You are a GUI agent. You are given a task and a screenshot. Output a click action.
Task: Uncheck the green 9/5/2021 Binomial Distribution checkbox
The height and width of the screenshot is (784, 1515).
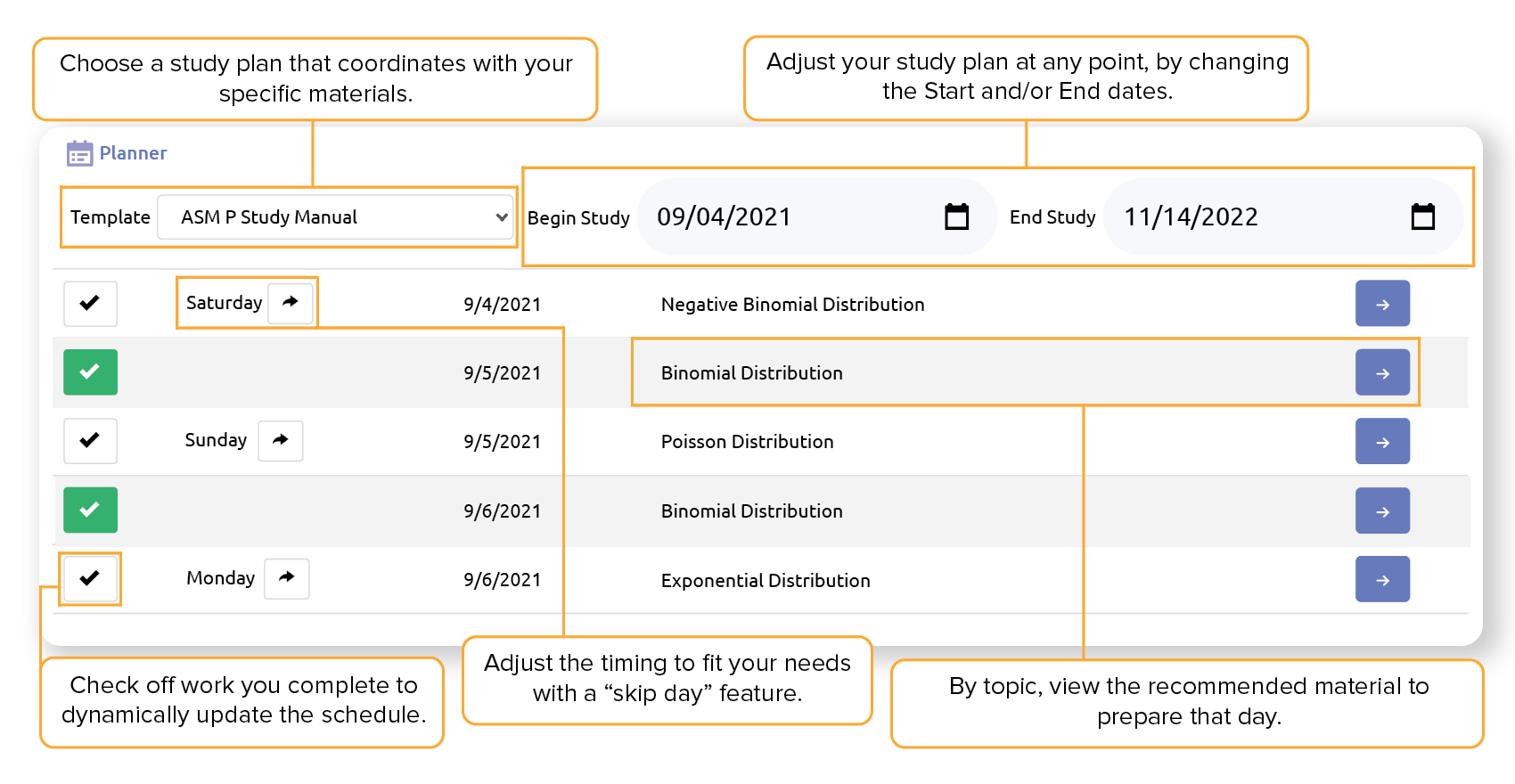click(x=90, y=372)
